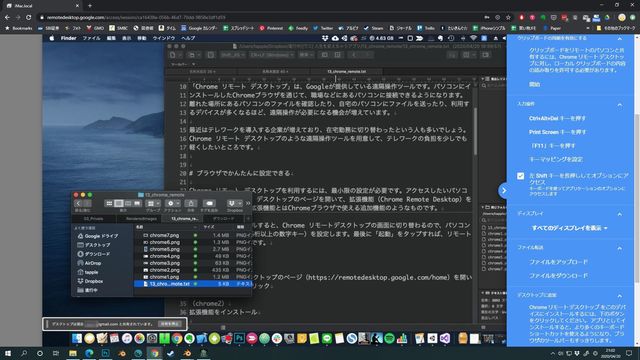Open the Pinterest bookmark
The image size is (640, 360).
[271, 28]
